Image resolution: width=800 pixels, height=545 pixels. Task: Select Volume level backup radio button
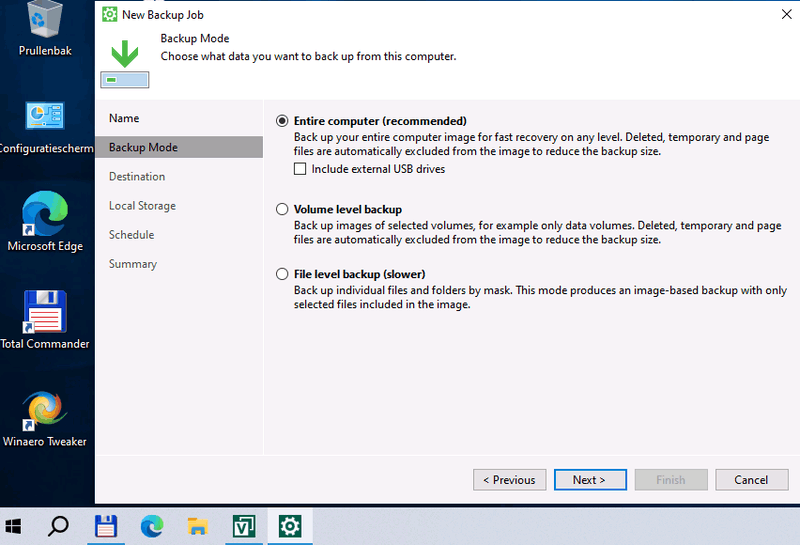coord(282,209)
